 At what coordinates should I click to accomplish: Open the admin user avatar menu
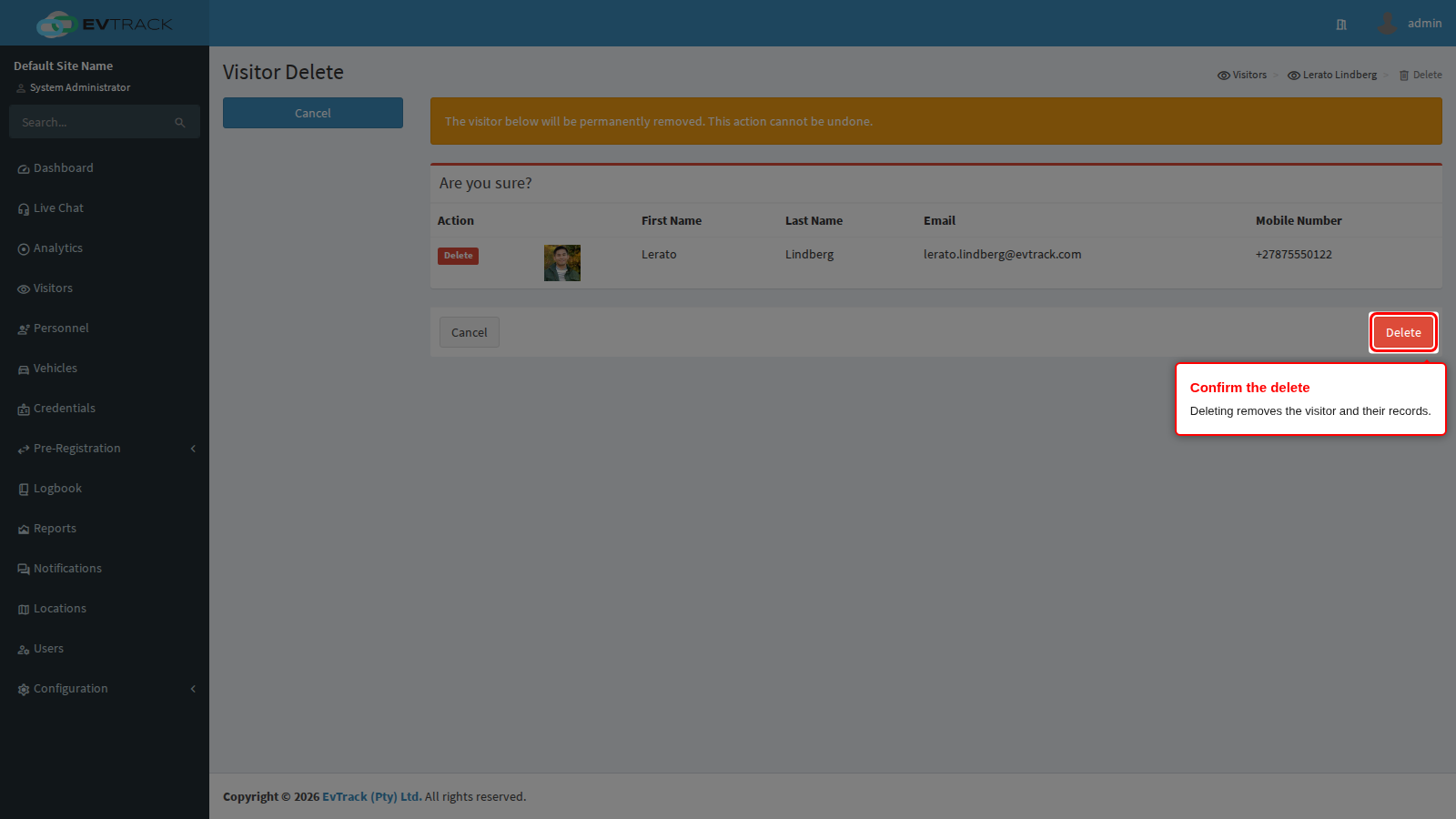point(1387,24)
